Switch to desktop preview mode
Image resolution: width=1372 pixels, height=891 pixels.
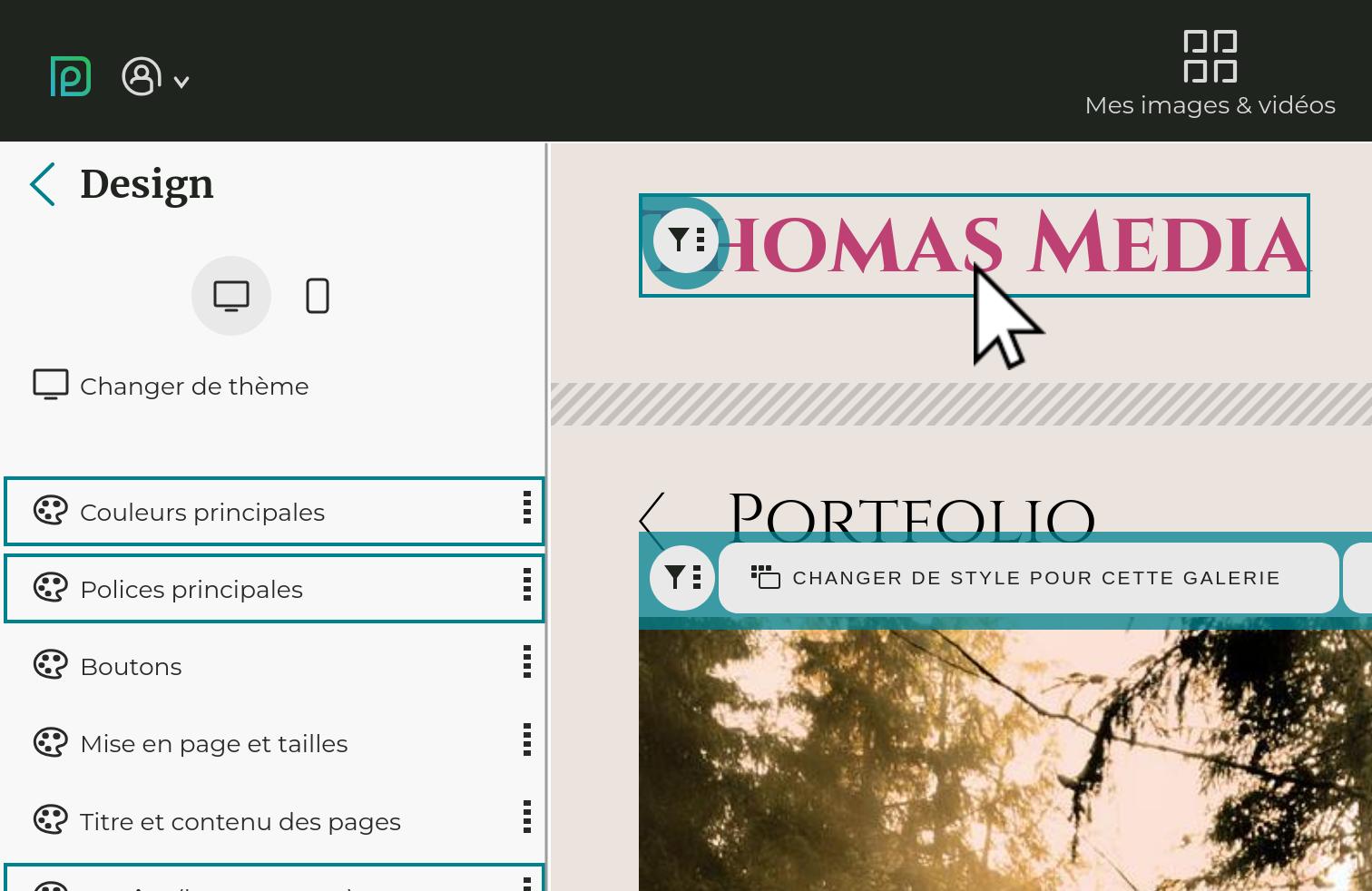click(231, 296)
